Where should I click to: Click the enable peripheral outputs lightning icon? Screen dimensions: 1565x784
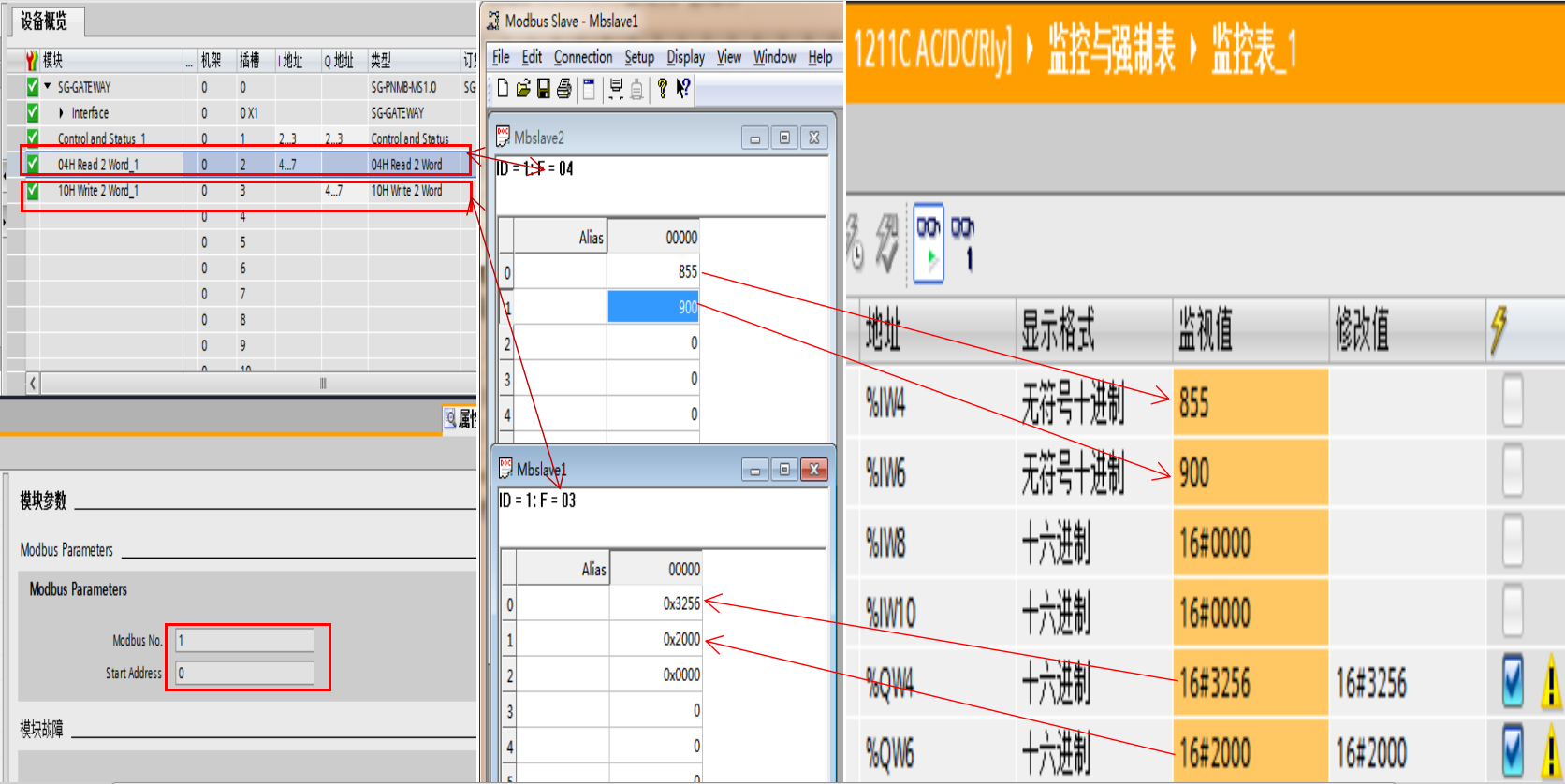tap(886, 242)
